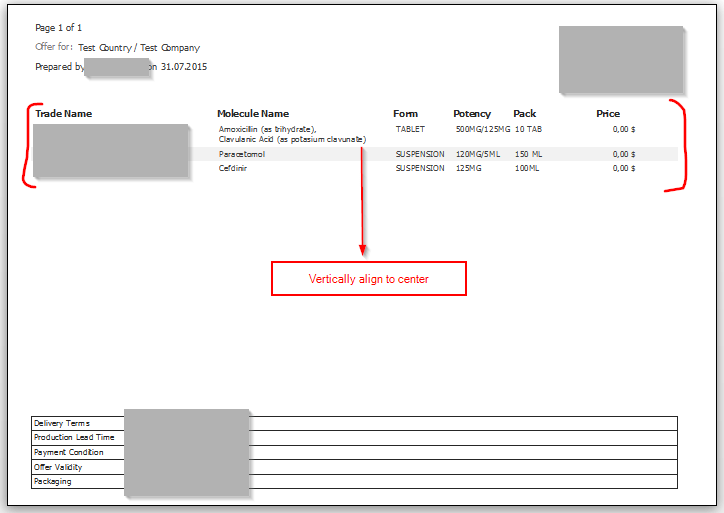Click the '10 TAB' pack cell
Viewport: 724px width, 513px height.
[x=528, y=129]
